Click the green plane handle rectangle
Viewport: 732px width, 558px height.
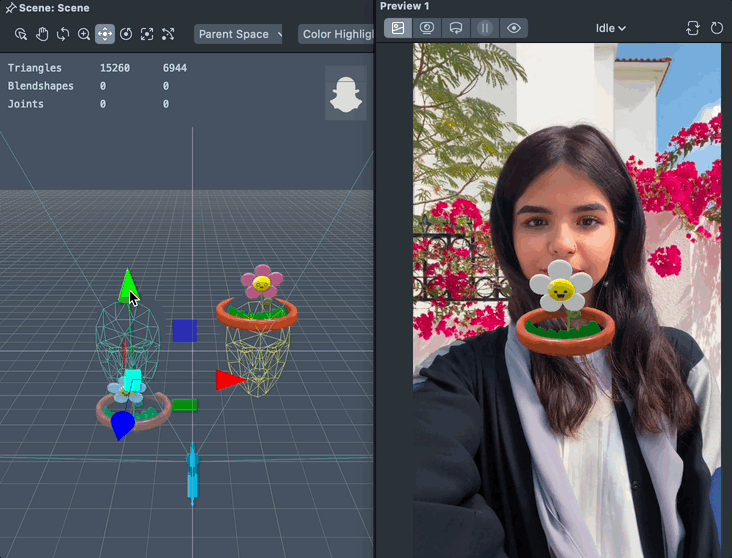coord(184,405)
